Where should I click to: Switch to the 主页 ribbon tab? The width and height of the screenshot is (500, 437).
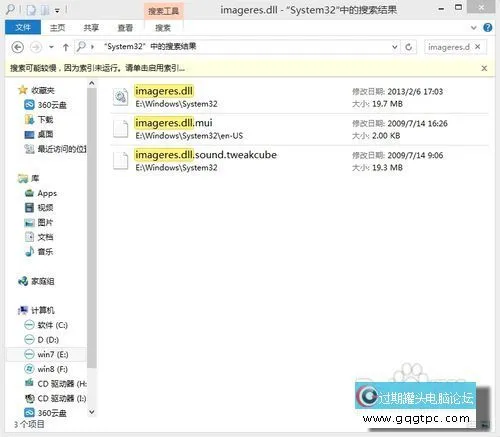[x=57, y=28]
